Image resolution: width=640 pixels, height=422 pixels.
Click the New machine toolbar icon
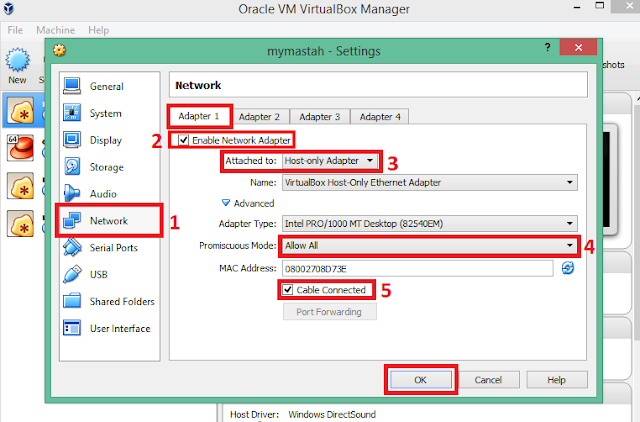coord(18,66)
